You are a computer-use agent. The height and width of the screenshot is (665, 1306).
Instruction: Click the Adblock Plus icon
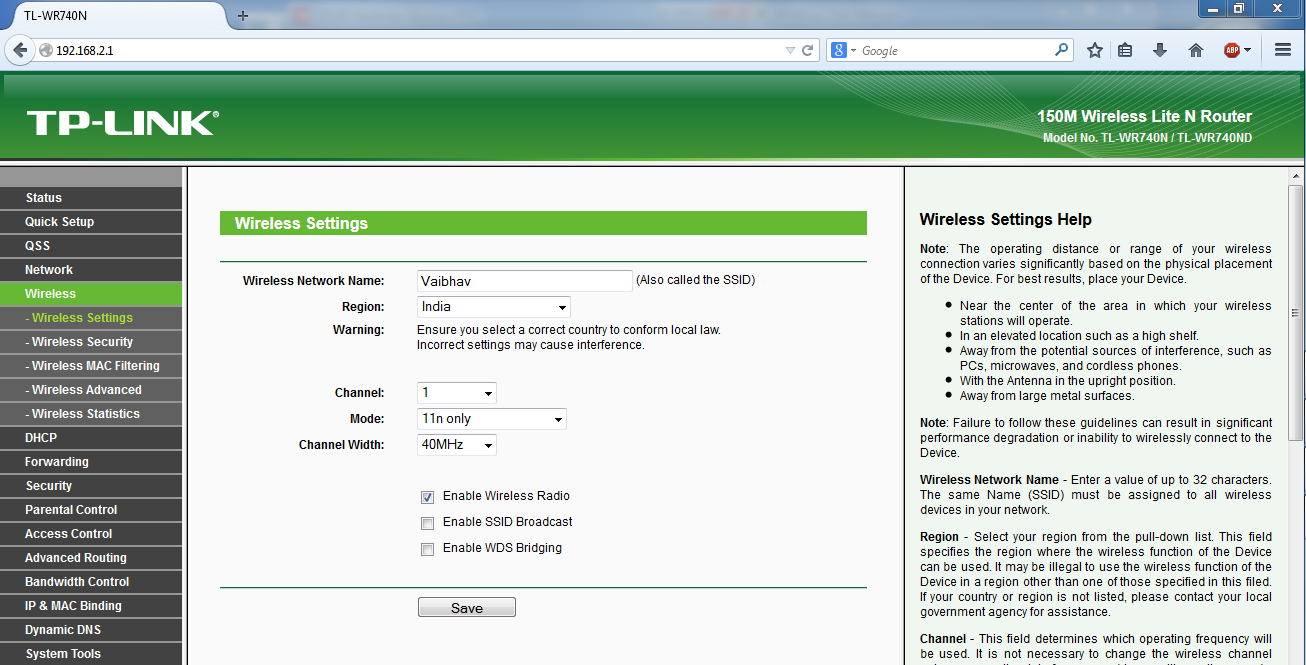point(1232,49)
